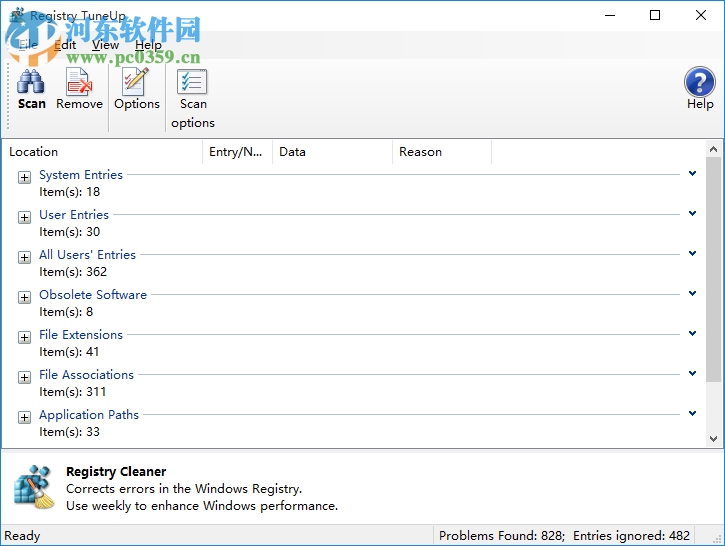Click "Problems Found: 828" in the status bar

click(502, 535)
